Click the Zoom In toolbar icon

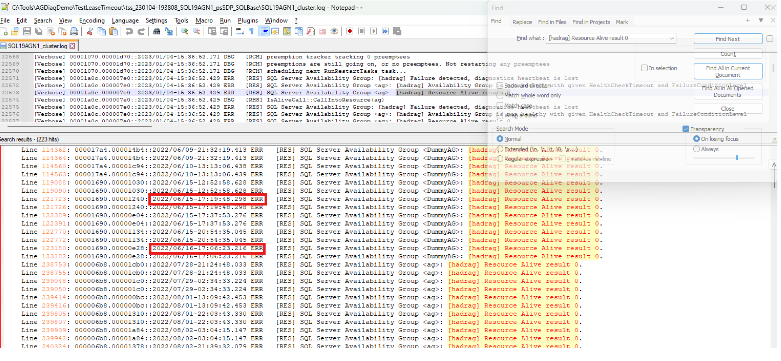[185, 31]
